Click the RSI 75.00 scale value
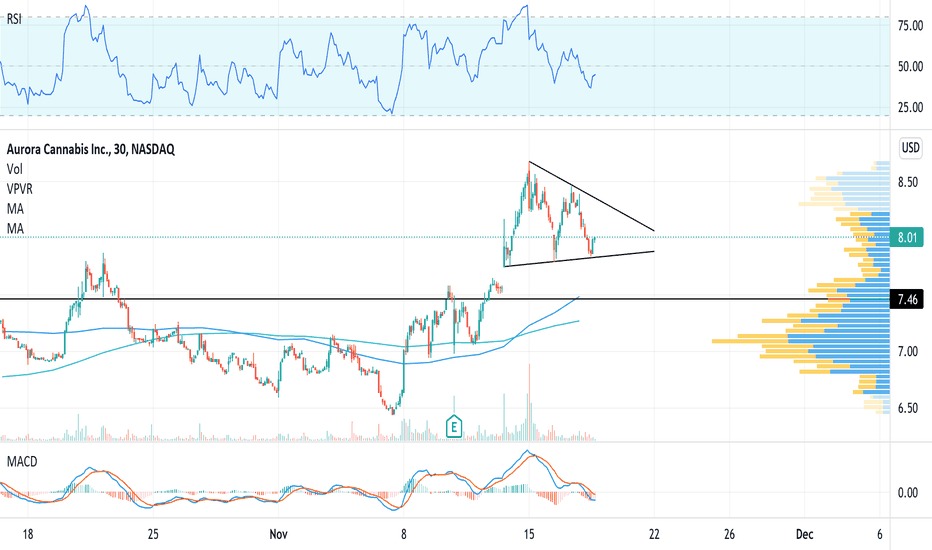Screen dimensions: 932x550 click(910, 26)
